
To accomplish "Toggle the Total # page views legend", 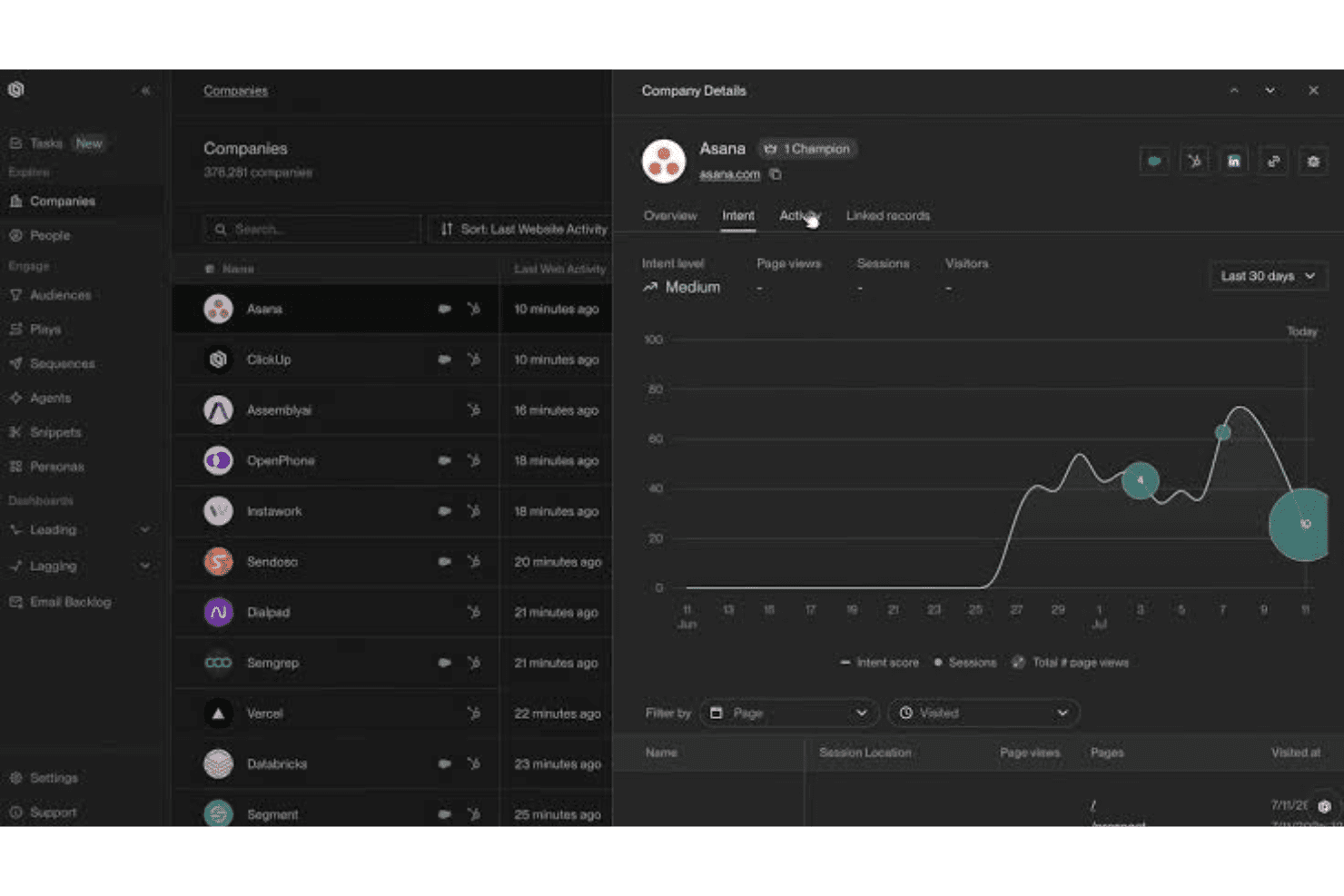I will (1071, 663).
